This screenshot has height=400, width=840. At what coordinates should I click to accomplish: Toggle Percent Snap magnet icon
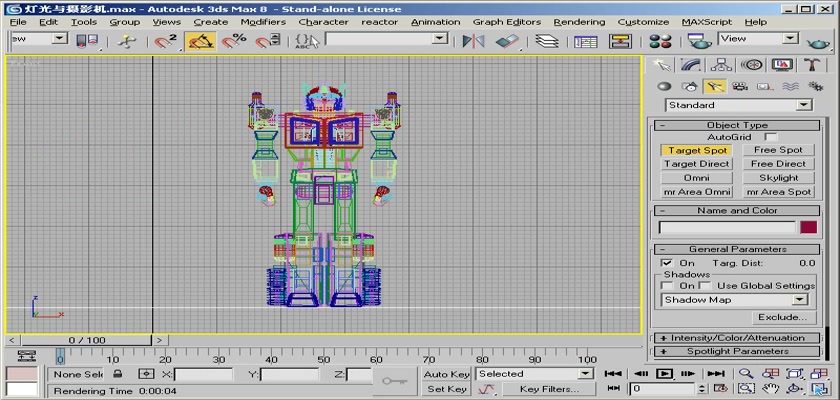235,41
